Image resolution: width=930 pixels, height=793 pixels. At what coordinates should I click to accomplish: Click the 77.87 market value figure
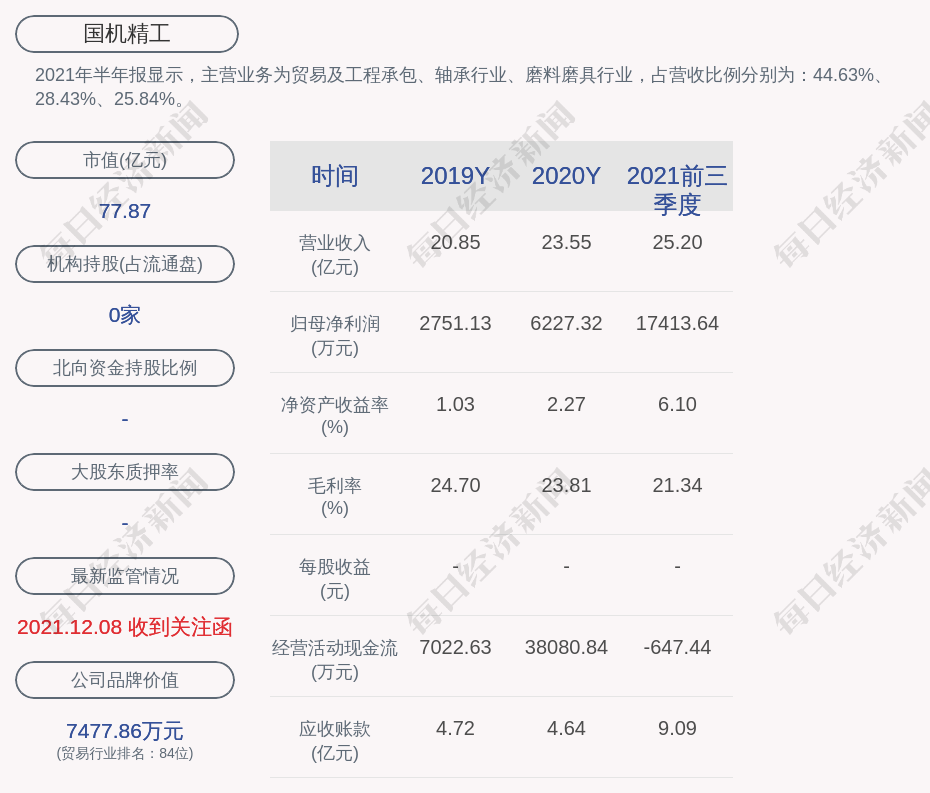pos(125,211)
